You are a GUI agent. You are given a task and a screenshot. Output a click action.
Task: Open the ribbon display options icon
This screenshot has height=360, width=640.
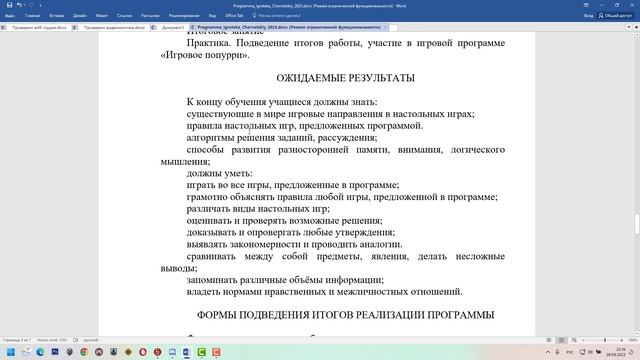586,5
